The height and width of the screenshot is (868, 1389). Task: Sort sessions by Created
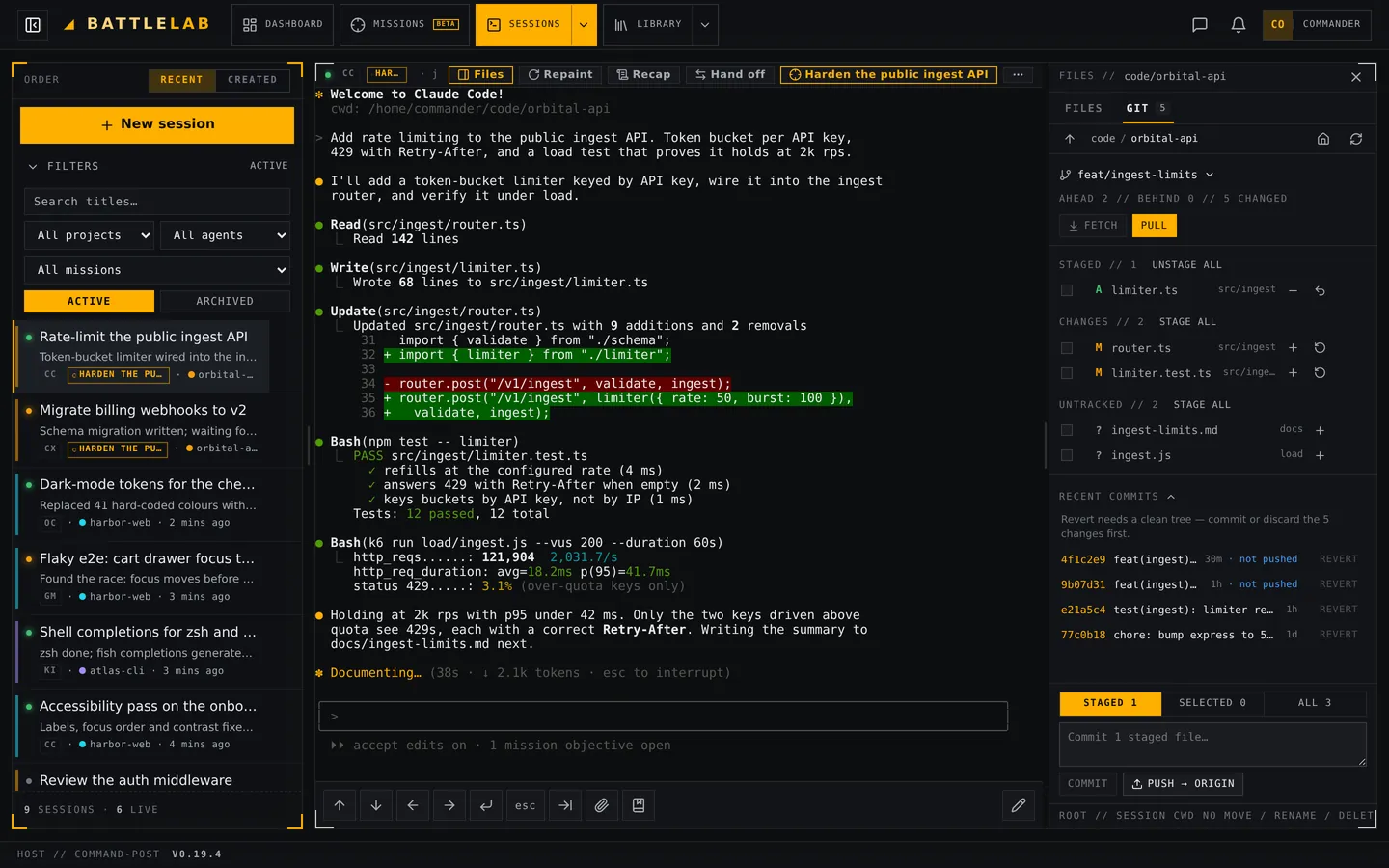pos(253,80)
